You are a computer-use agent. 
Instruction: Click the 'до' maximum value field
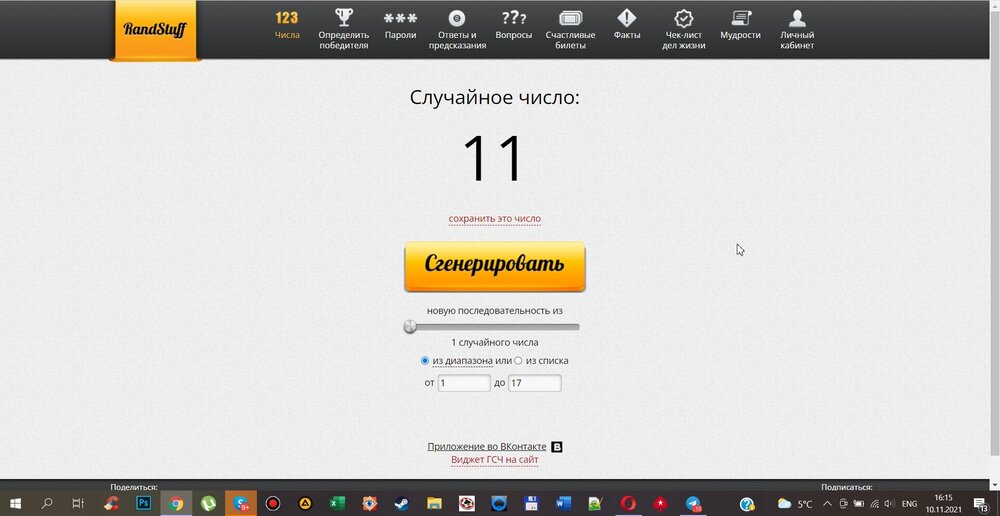tap(534, 383)
